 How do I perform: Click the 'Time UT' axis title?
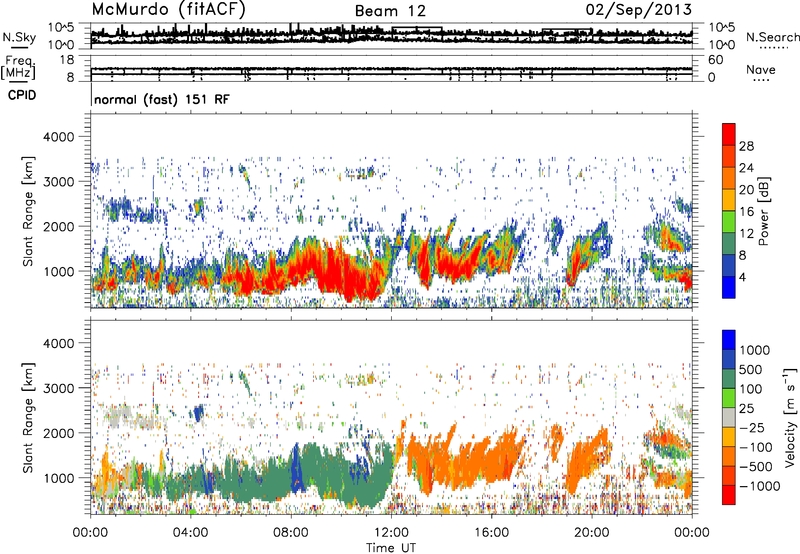tap(391, 547)
